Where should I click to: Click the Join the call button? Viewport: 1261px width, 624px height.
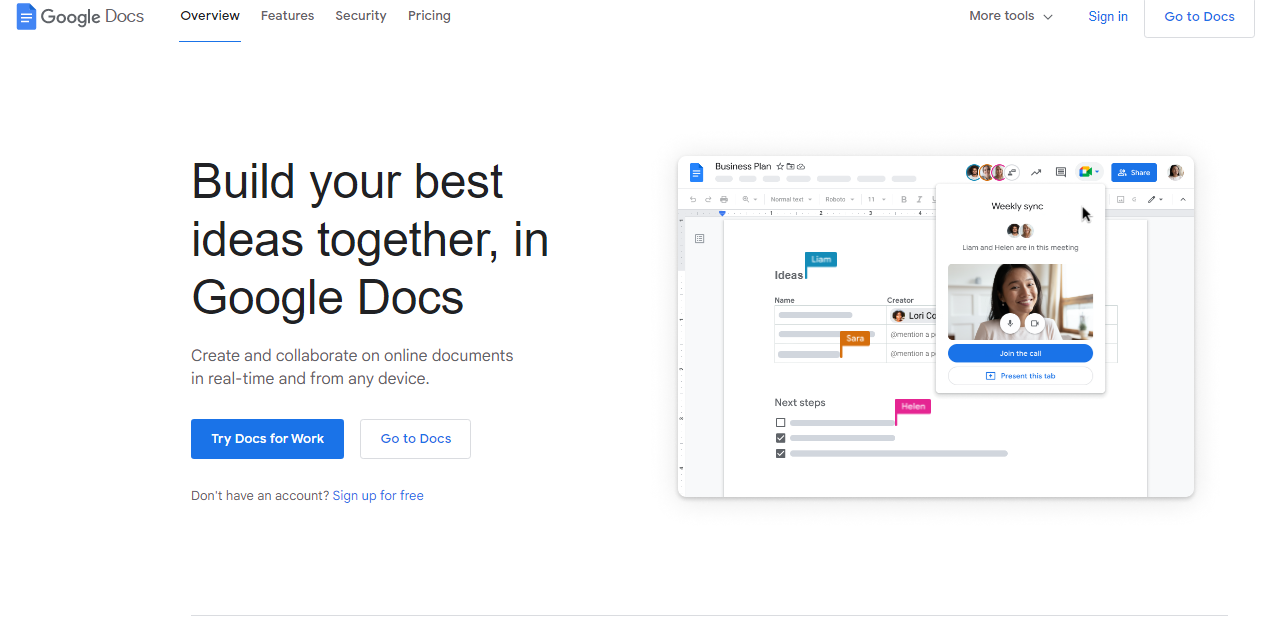tap(1020, 353)
